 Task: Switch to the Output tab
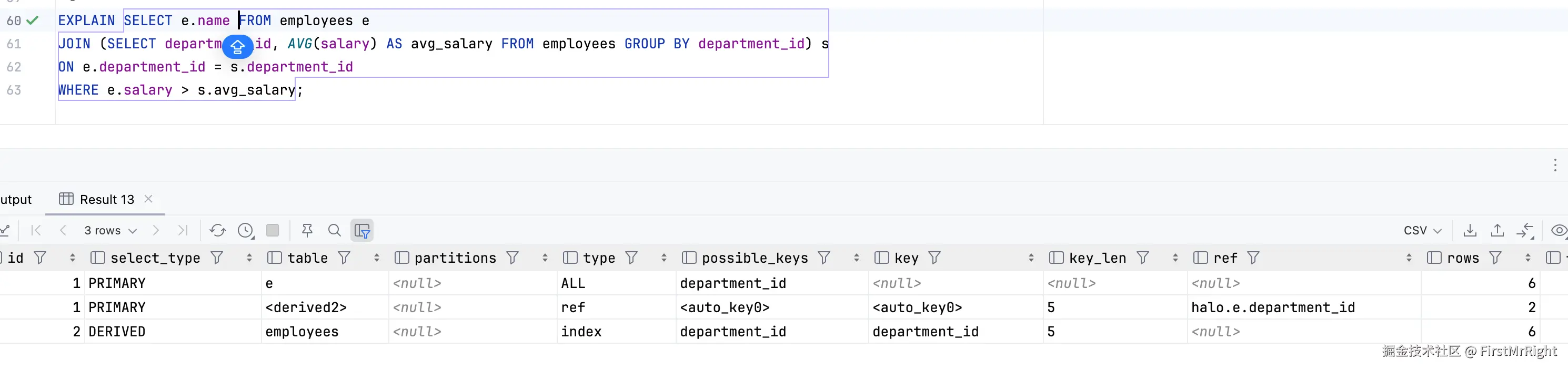16,199
